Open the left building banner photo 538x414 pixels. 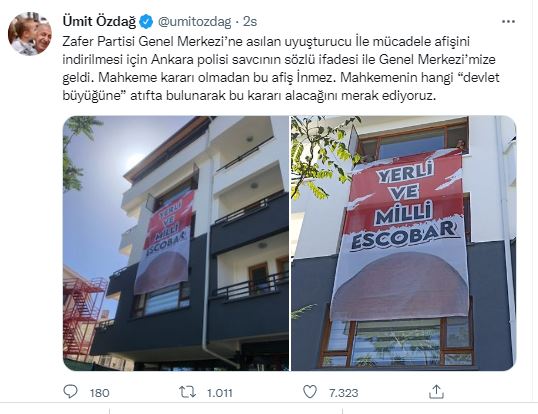[x=176, y=243]
